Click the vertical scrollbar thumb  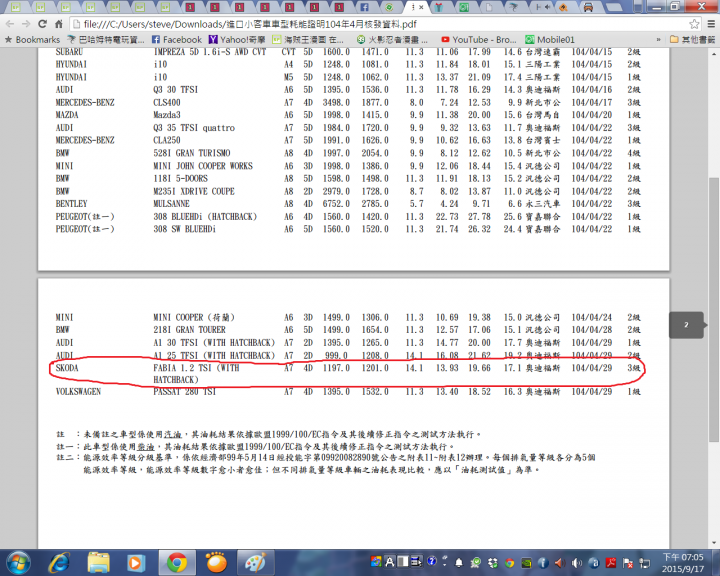[714, 310]
